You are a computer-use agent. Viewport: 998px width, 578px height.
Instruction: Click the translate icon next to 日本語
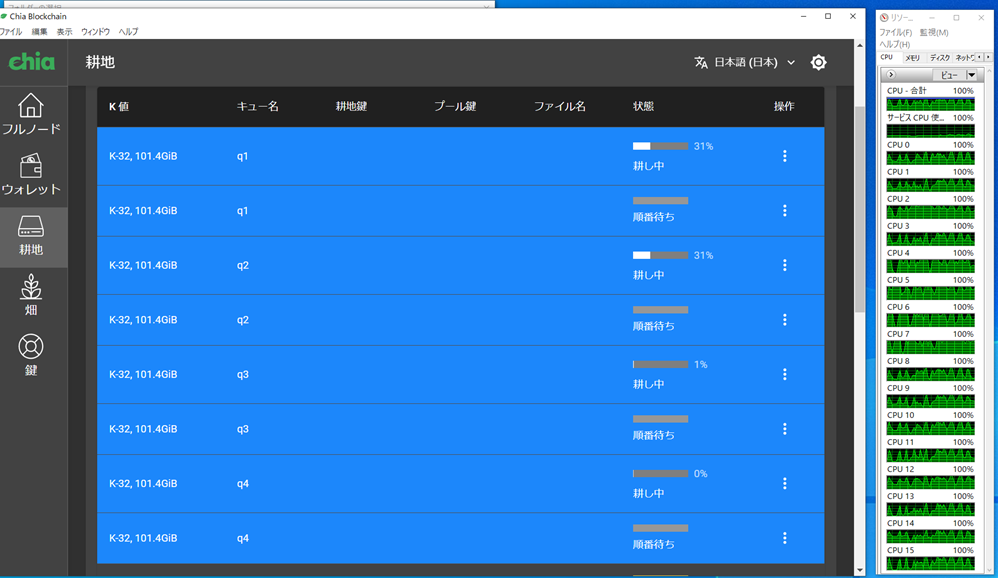click(x=701, y=62)
